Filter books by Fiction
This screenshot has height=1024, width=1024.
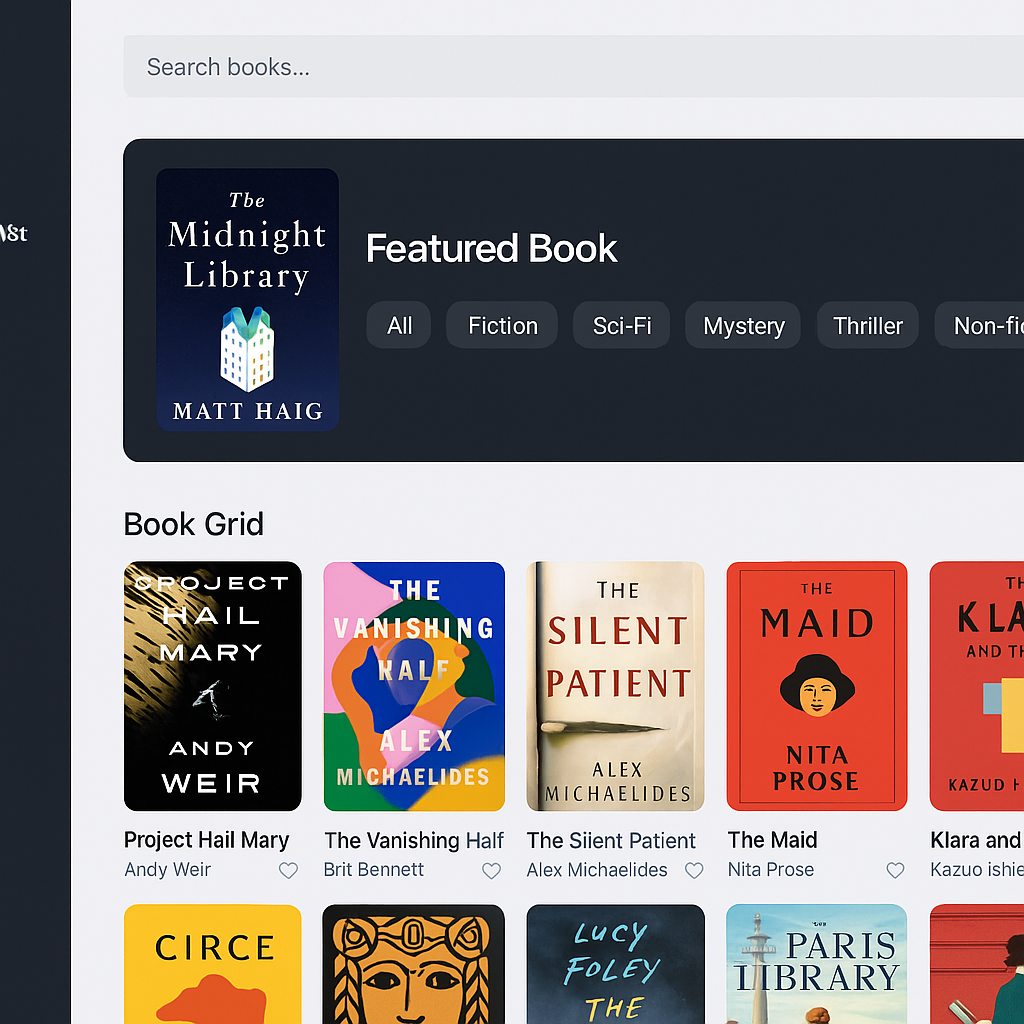pyautogui.click(x=502, y=325)
